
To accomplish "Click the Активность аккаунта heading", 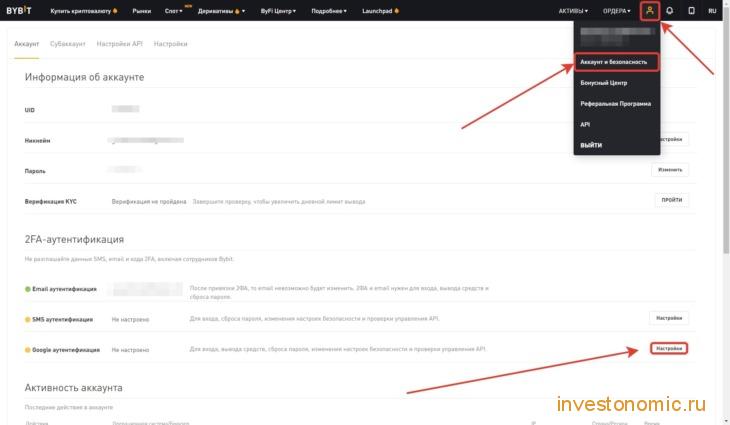I will pyautogui.click(x=74, y=388).
